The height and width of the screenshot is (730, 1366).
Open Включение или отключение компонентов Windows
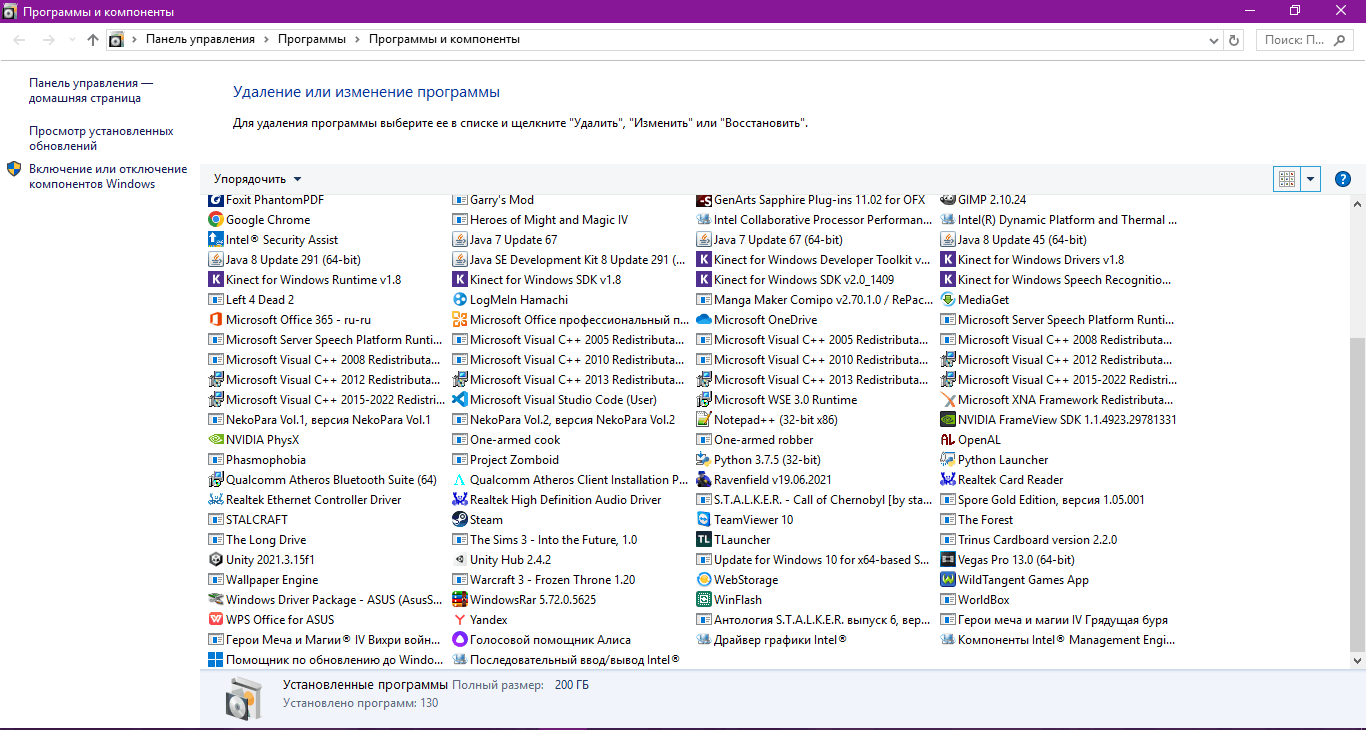pyautogui.click(x=108, y=177)
